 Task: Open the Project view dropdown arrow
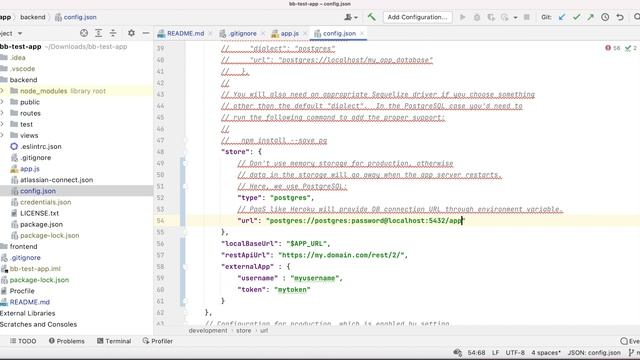20,33
